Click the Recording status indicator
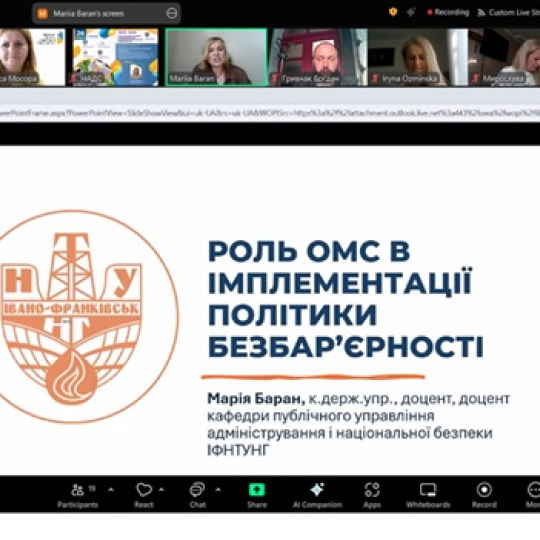The width and height of the screenshot is (540, 540). pos(448,12)
